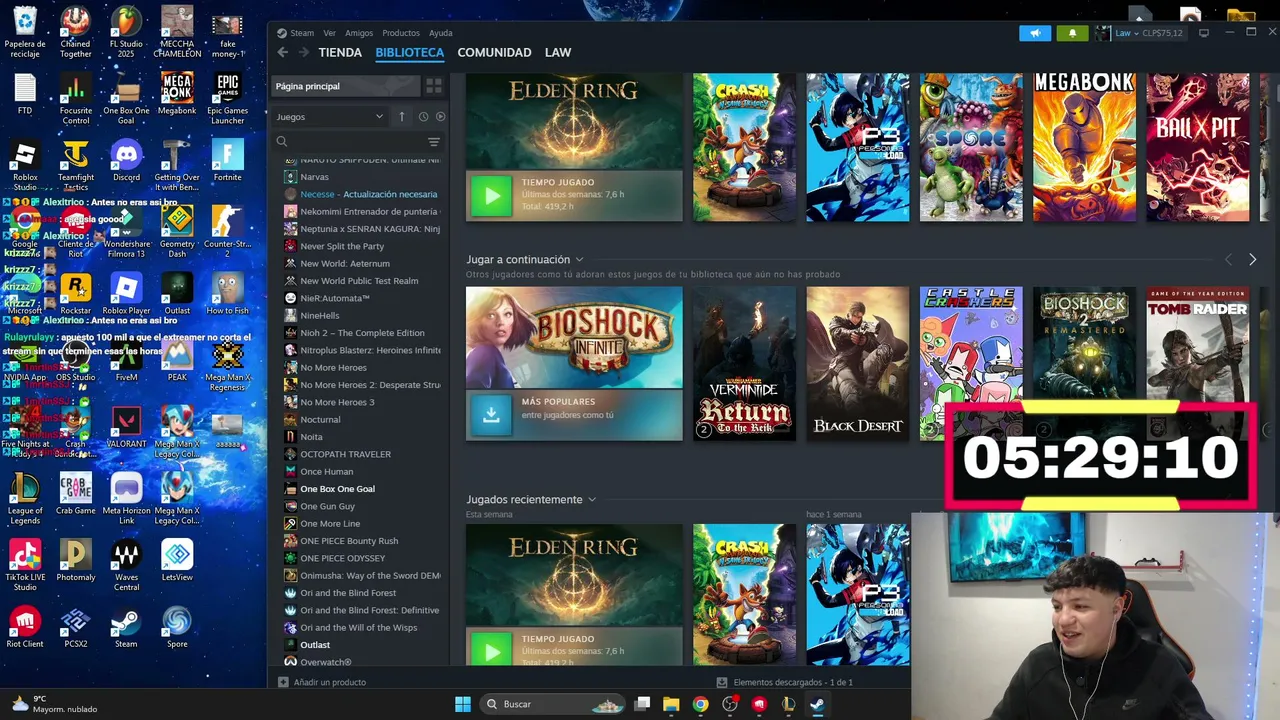Viewport: 1280px width, 720px height.
Task: Click the sort ascending arrow in library sidebar
Action: 402,117
